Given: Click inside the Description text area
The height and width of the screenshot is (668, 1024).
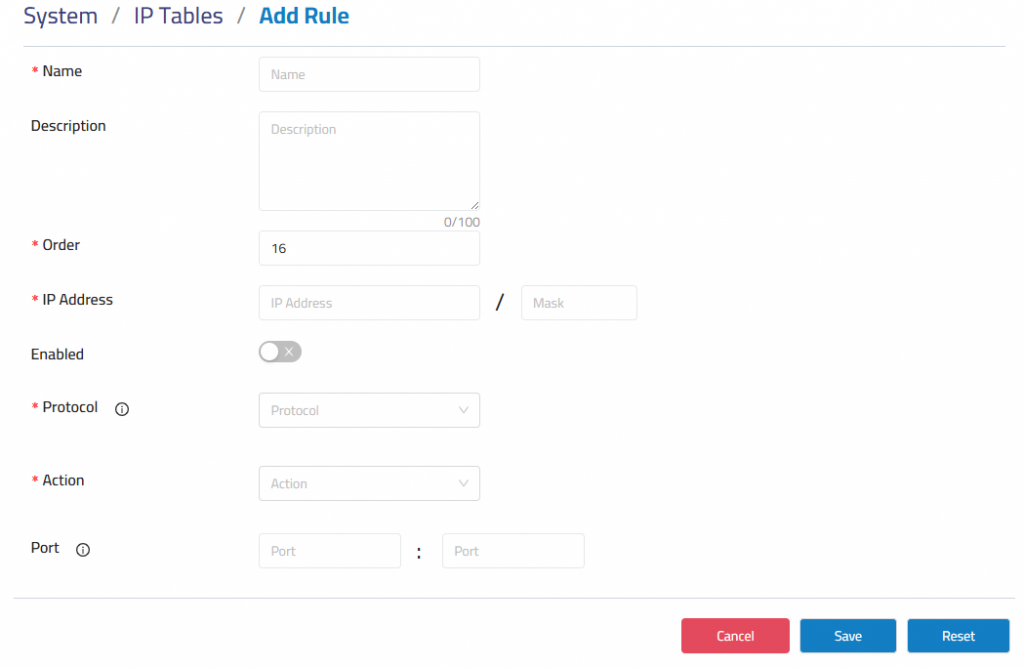Looking at the screenshot, I should click(369, 161).
